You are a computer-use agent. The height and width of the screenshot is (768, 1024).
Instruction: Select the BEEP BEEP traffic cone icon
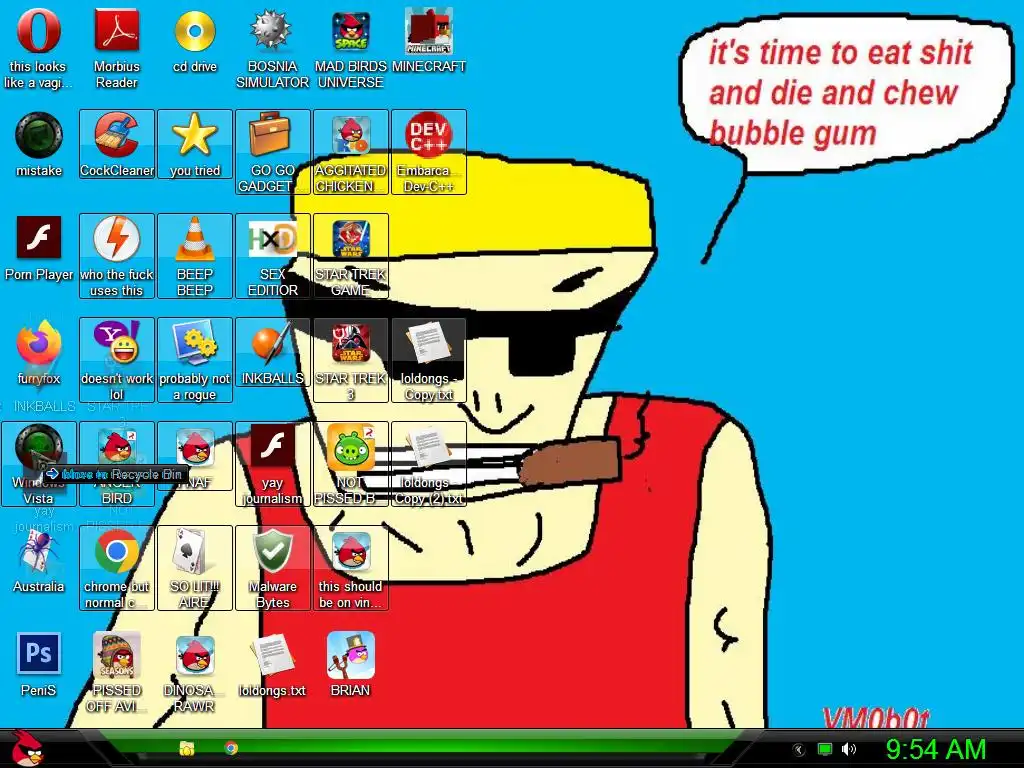point(195,255)
